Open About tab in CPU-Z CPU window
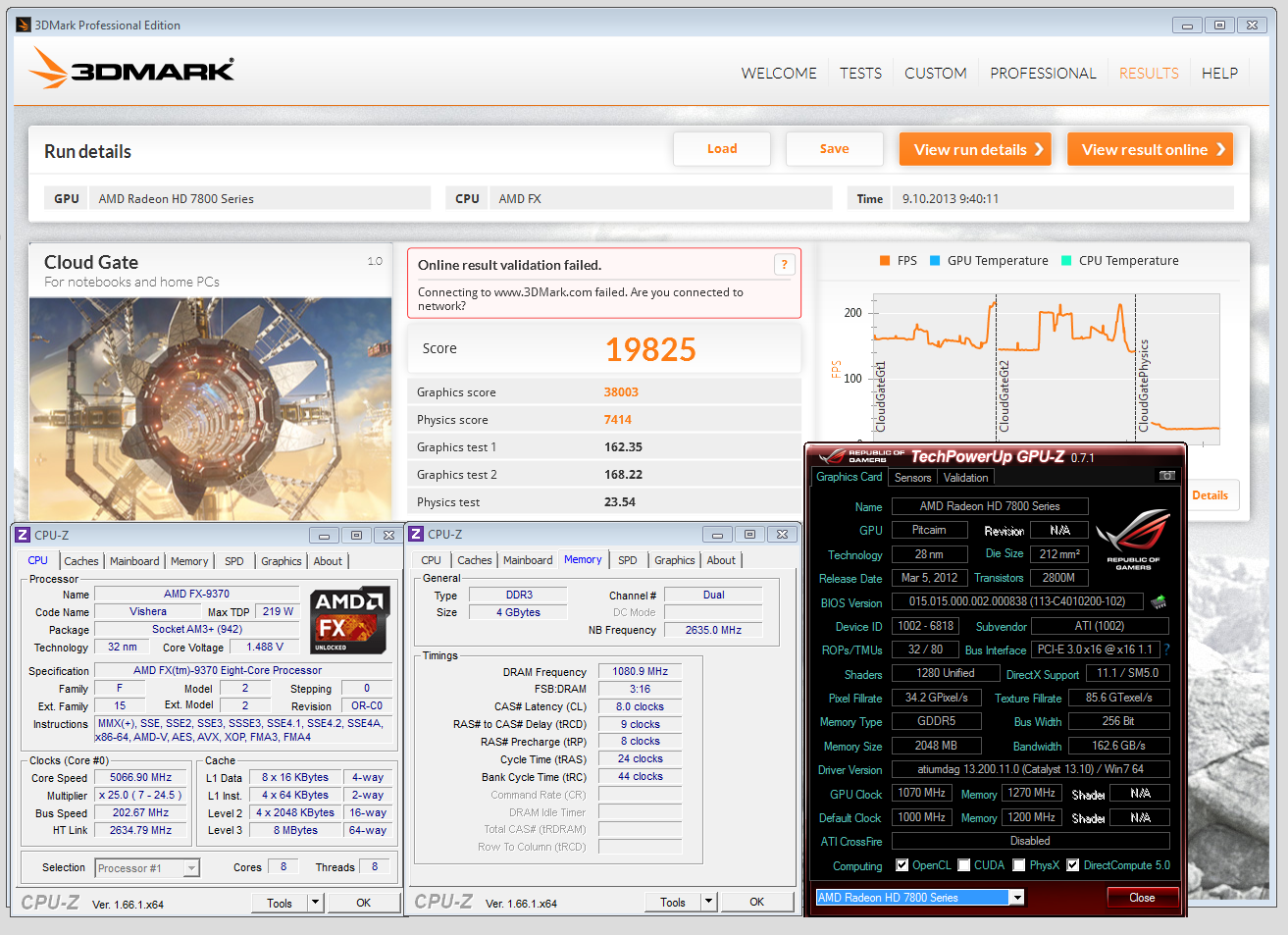This screenshot has height=935, width=1288. [x=328, y=561]
